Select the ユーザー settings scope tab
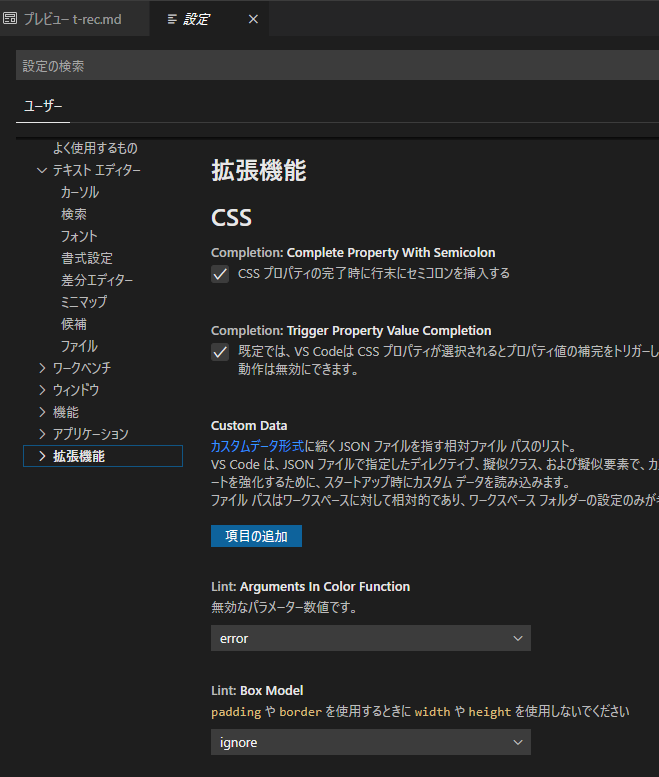This screenshot has height=777, width=659. pos(43,106)
